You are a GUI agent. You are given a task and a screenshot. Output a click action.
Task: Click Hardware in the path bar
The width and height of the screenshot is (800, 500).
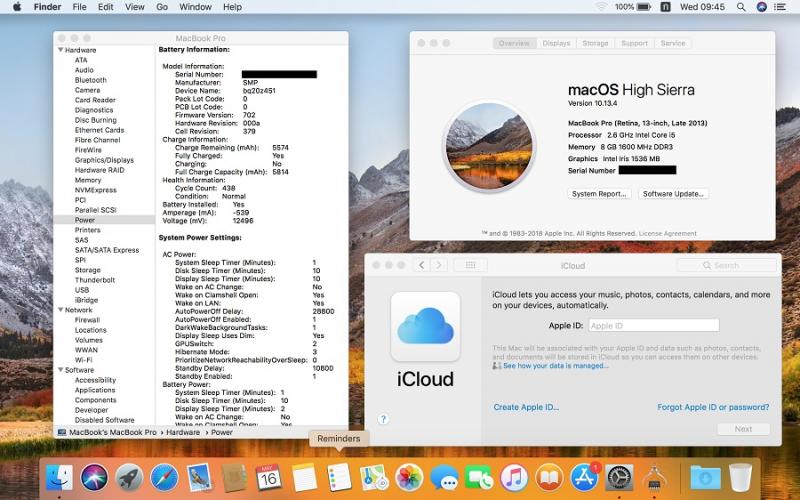(x=183, y=432)
